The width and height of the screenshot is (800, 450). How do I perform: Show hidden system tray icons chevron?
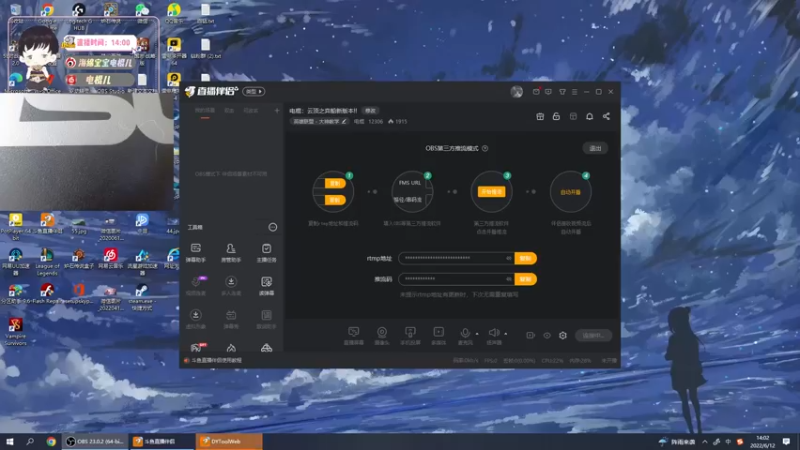(x=705, y=442)
